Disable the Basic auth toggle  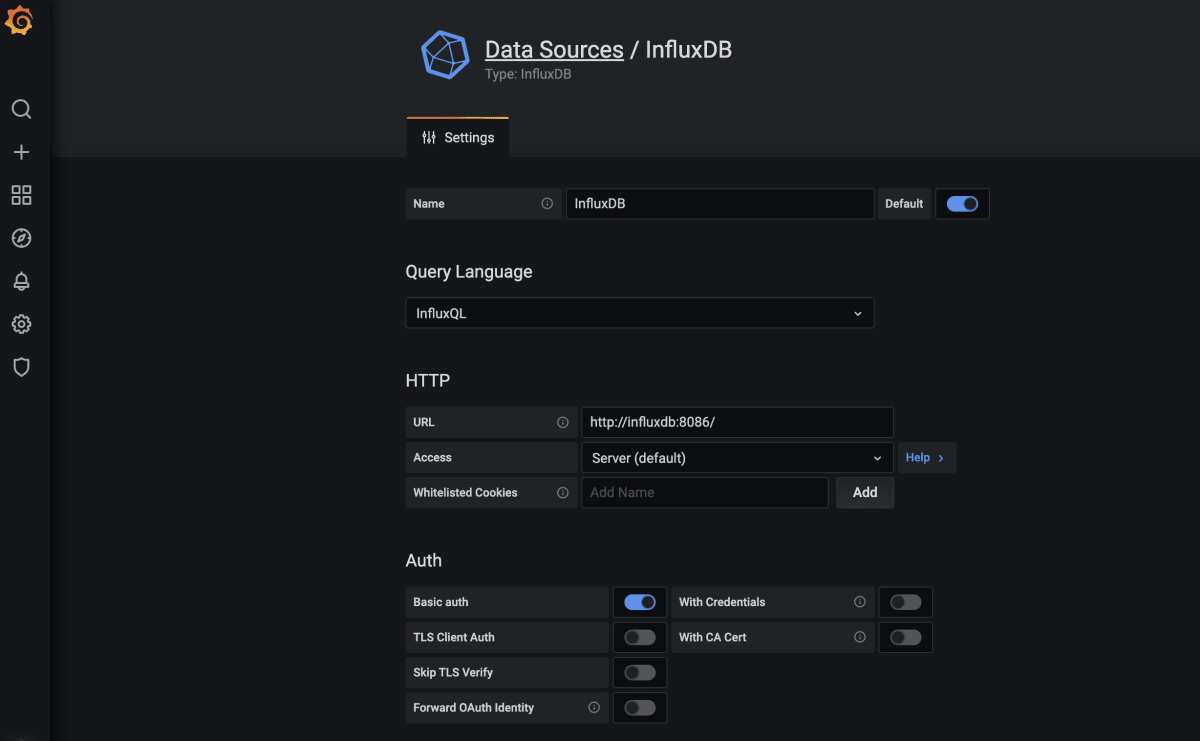click(x=640, y=602)
